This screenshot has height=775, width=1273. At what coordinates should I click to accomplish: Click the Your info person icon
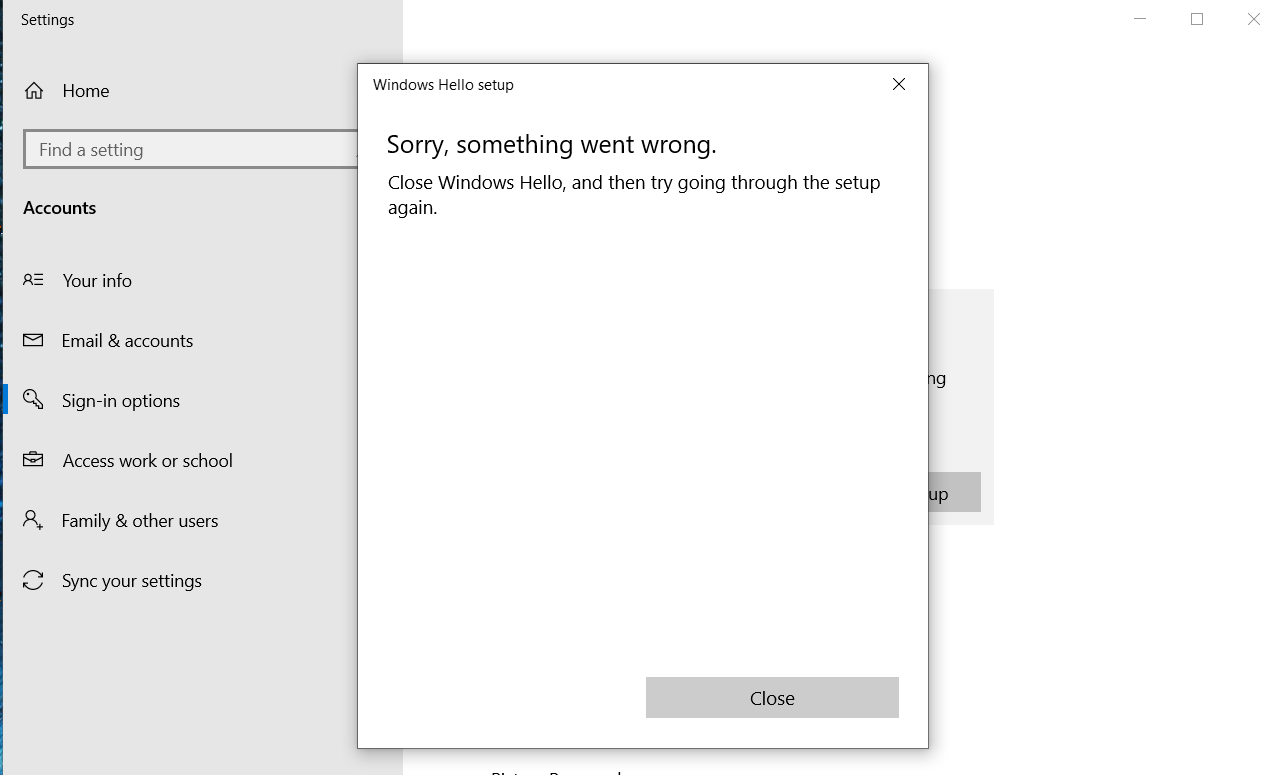pyautogui.click(x=33, y=280)
